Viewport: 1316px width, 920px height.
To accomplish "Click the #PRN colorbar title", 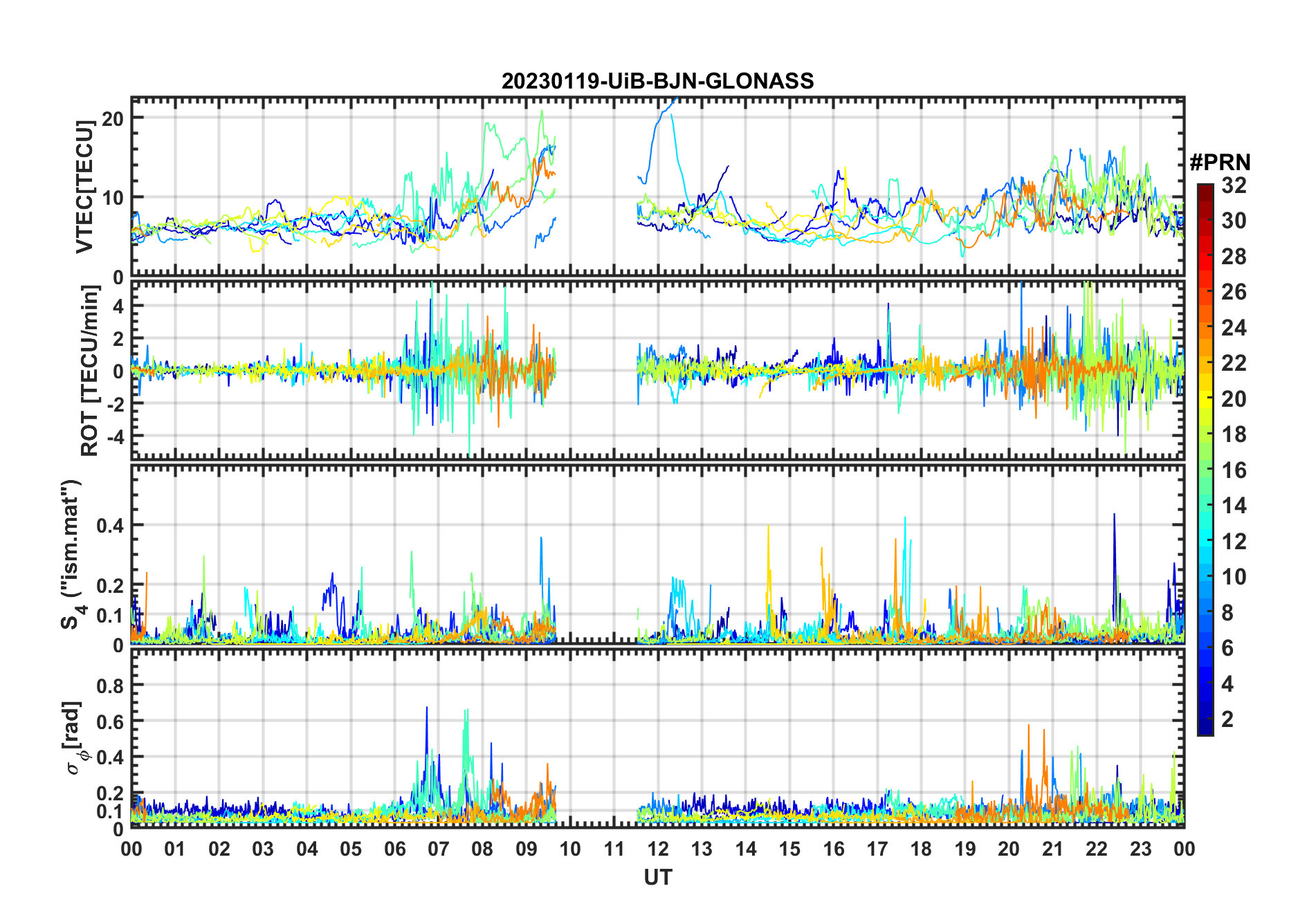I will pos(1220,163).
